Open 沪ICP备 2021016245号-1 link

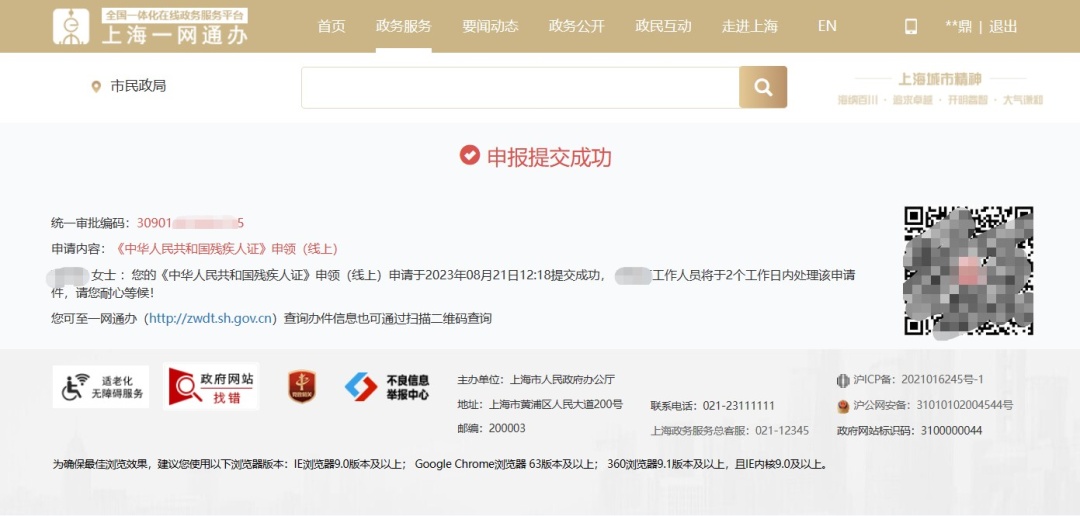(918, 380)
